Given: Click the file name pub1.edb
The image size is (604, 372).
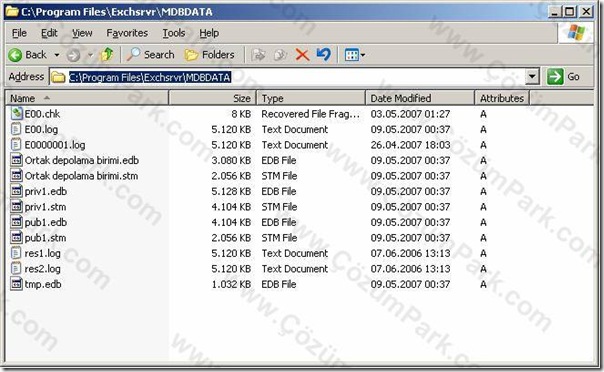Looking at the screenshot, I should pos(46,223).
